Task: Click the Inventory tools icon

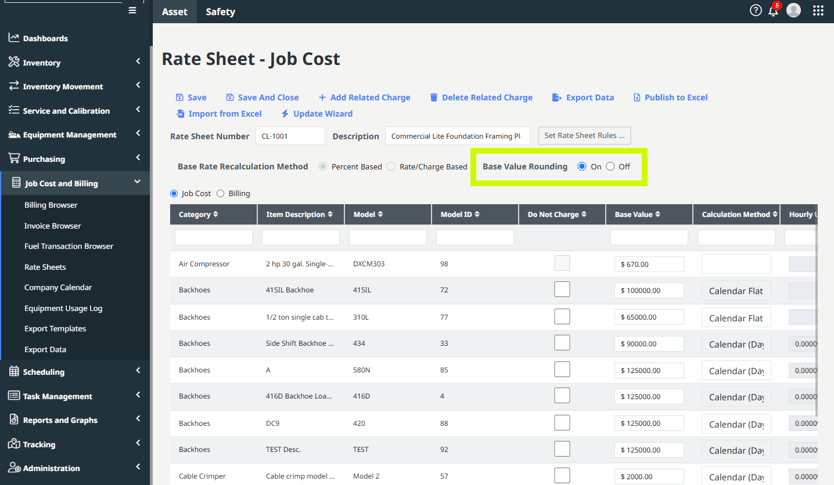Action: pos(14,62)
